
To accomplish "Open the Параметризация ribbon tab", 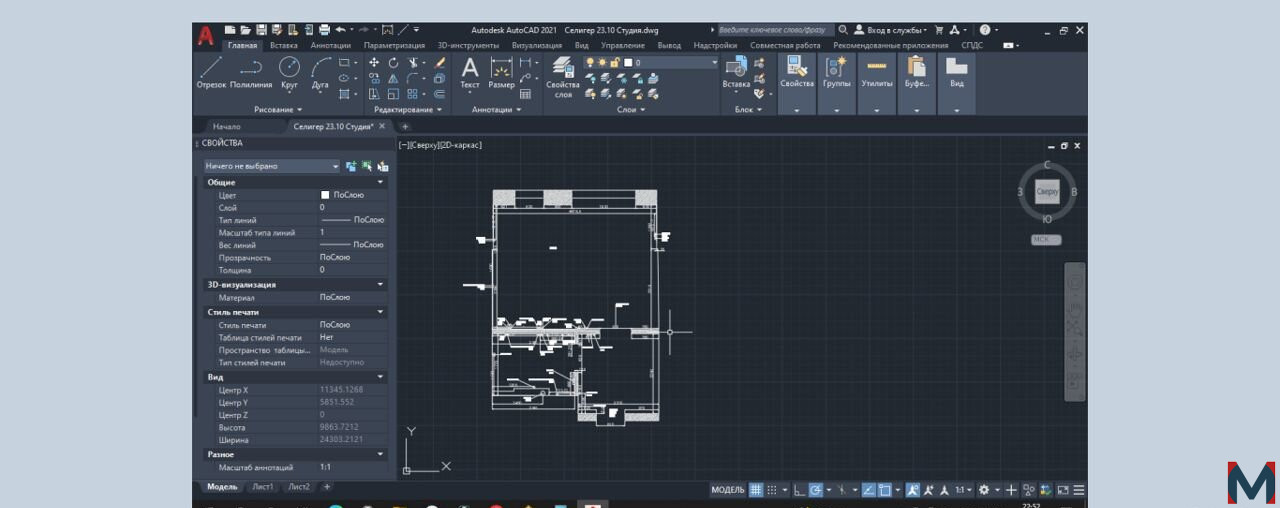I will tap(394, 45).
